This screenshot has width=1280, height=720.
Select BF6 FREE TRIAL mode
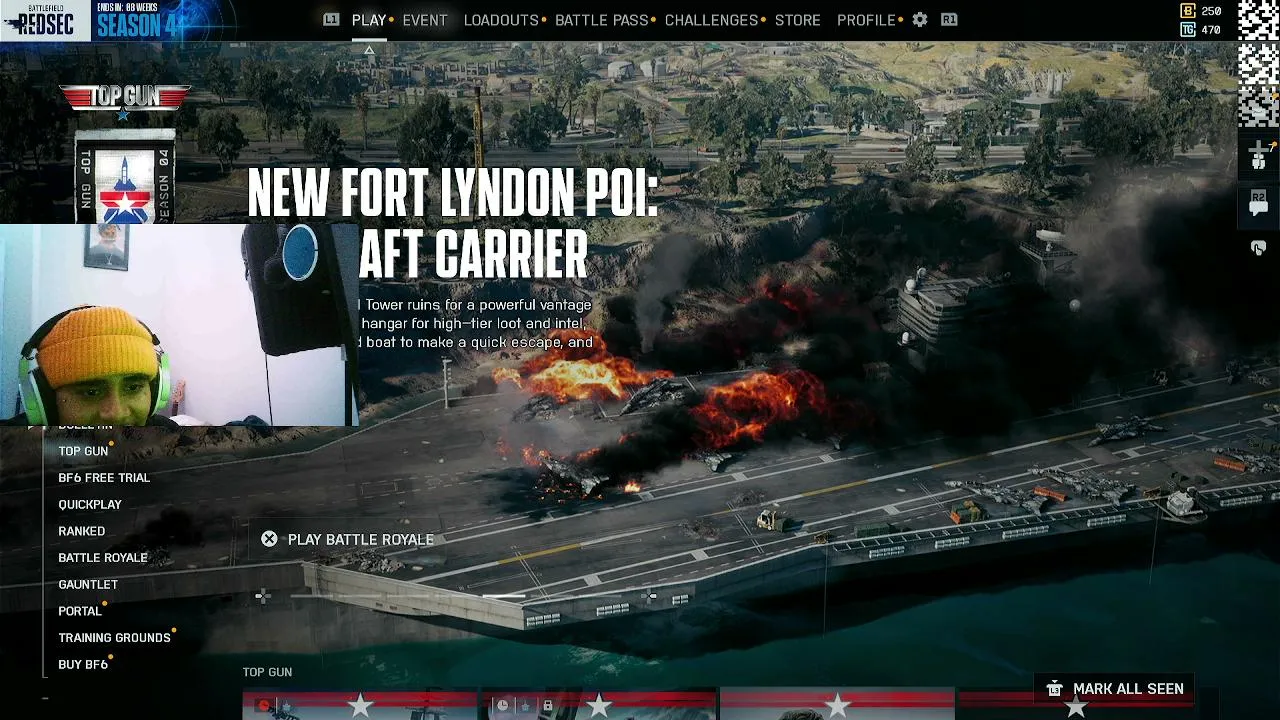click(x=104, y=478)
